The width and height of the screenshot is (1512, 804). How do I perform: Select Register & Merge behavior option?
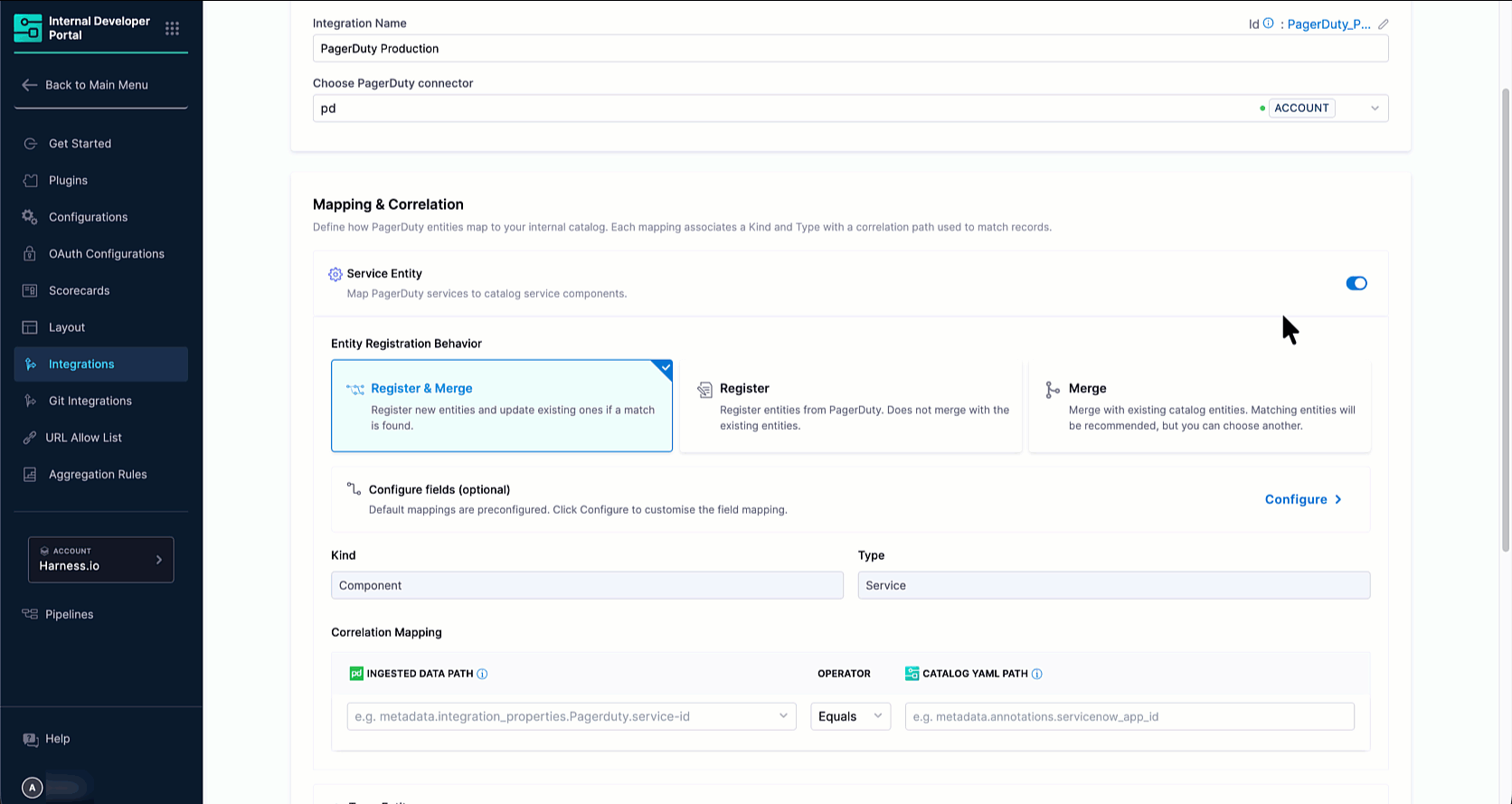(x=501, y=406)
